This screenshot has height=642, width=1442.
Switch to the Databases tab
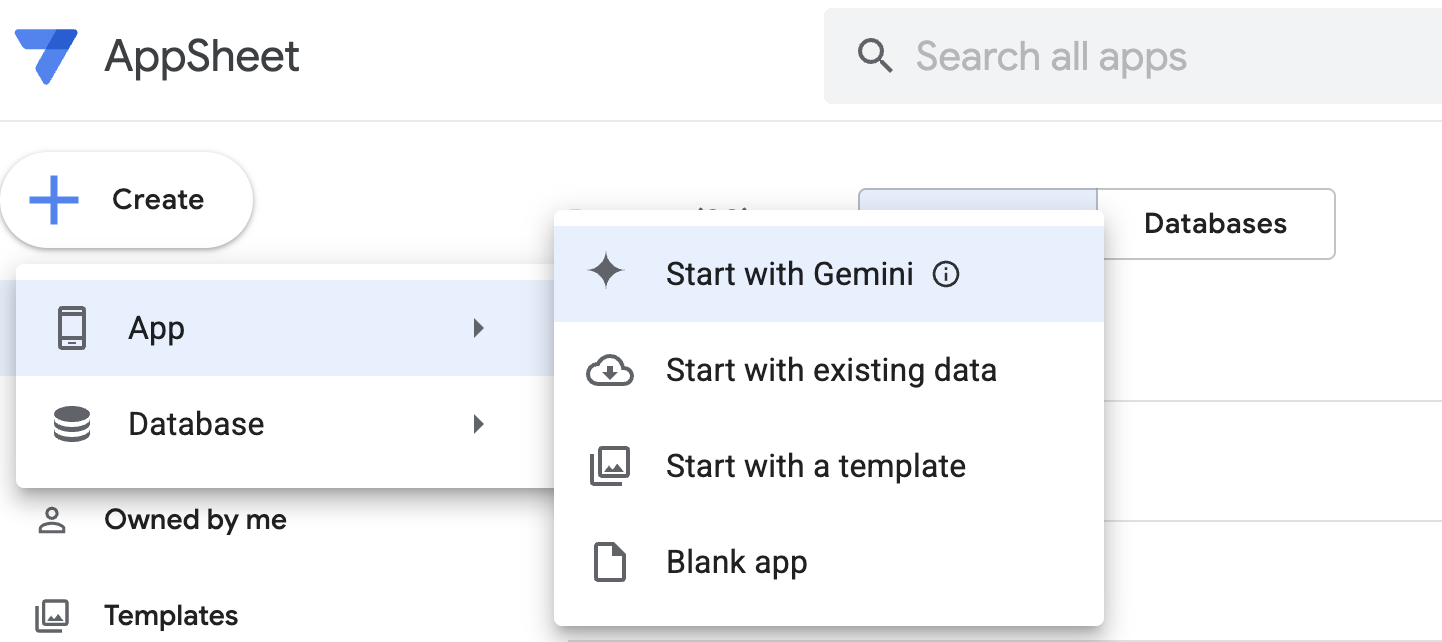pyautogui.click(x=1215, y=223)
